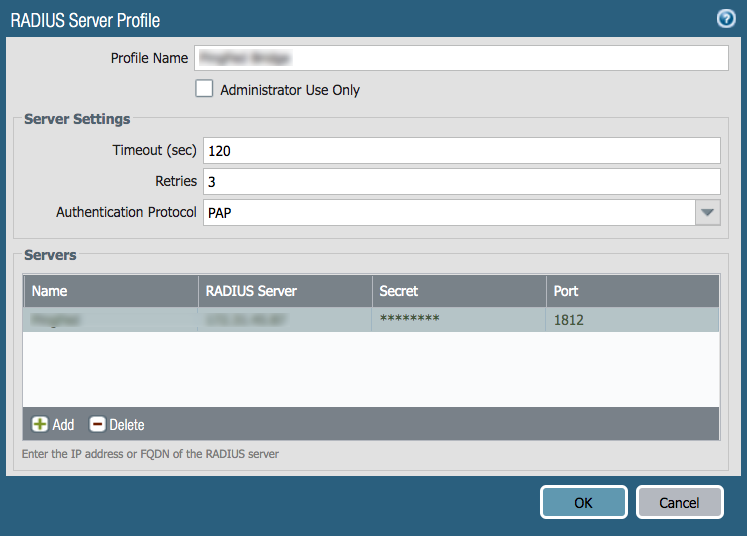
Task: Expand the Authentication Protocol dropdown arrow
Action: click(707, 212)
